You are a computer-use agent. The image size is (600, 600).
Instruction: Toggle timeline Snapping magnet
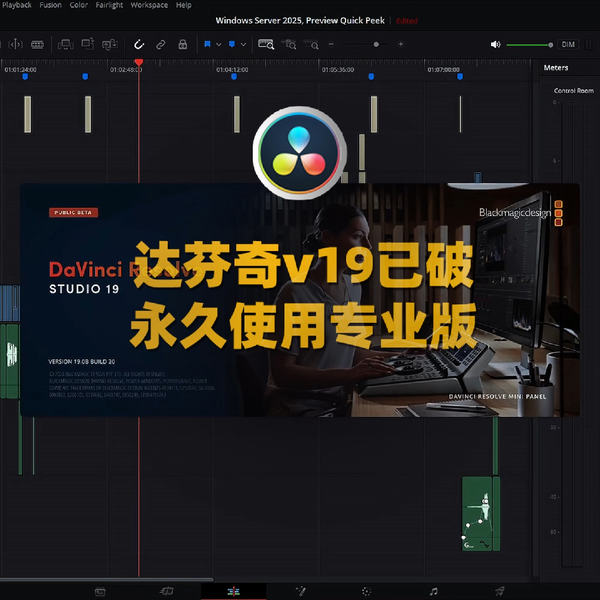(x=139, y=44)
